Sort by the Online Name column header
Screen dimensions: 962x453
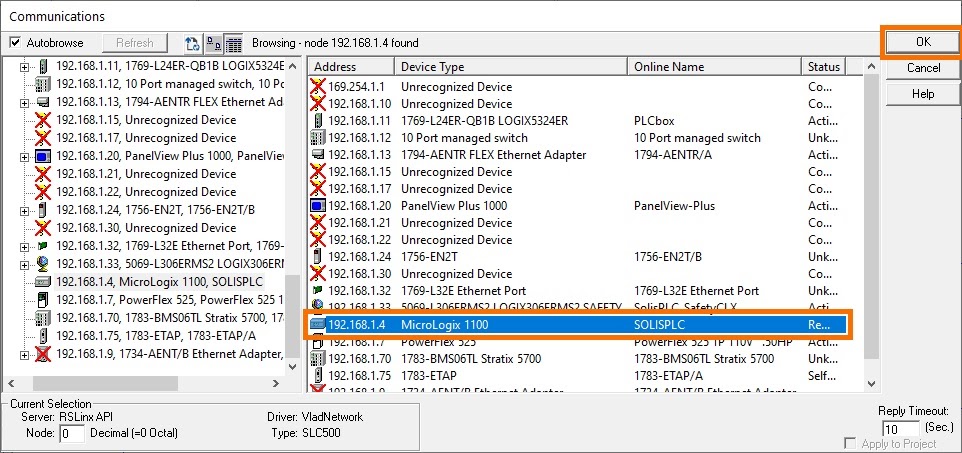[714, 67]
